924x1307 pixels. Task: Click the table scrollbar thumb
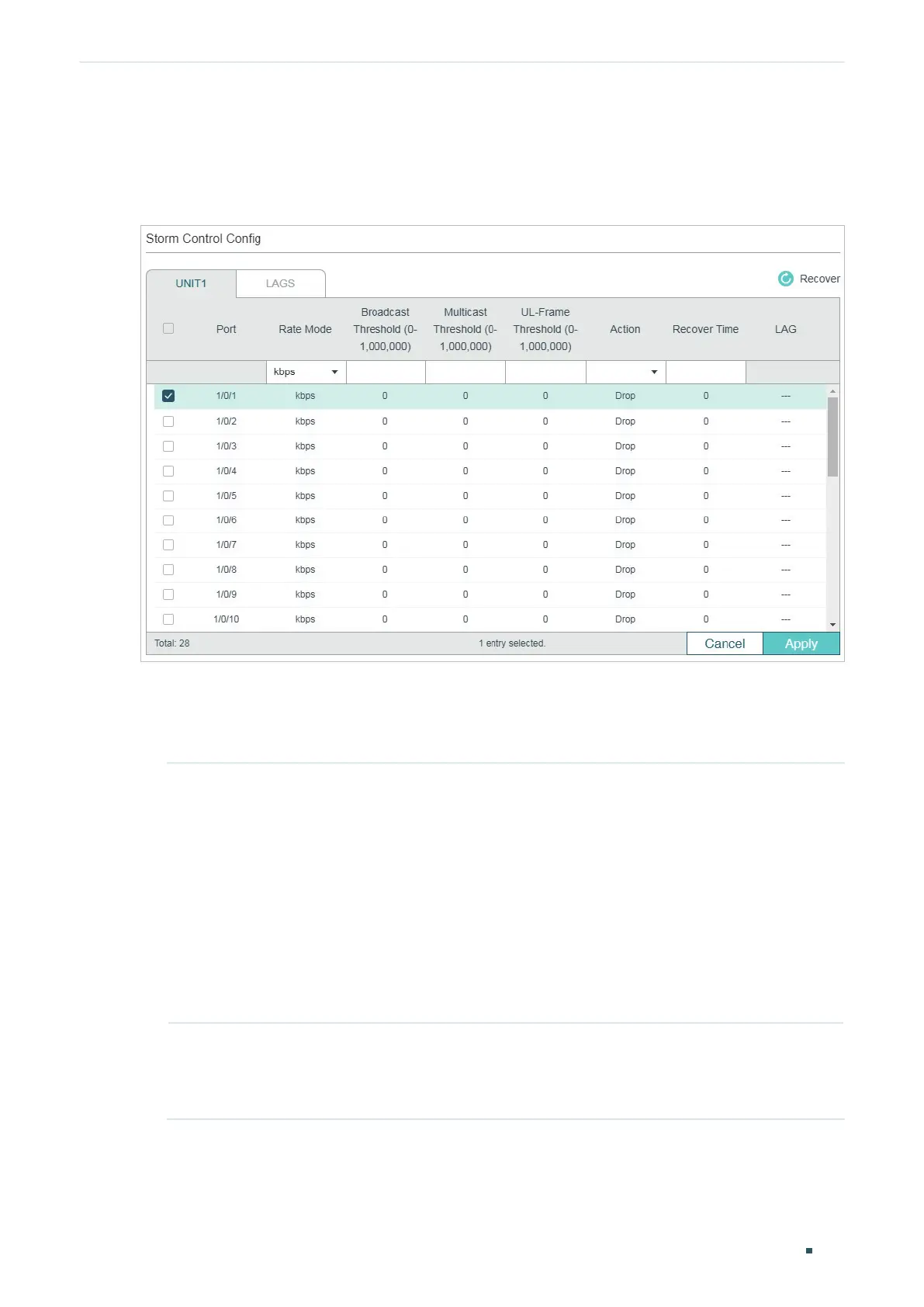pyautogui.click(x=832, y=437)
